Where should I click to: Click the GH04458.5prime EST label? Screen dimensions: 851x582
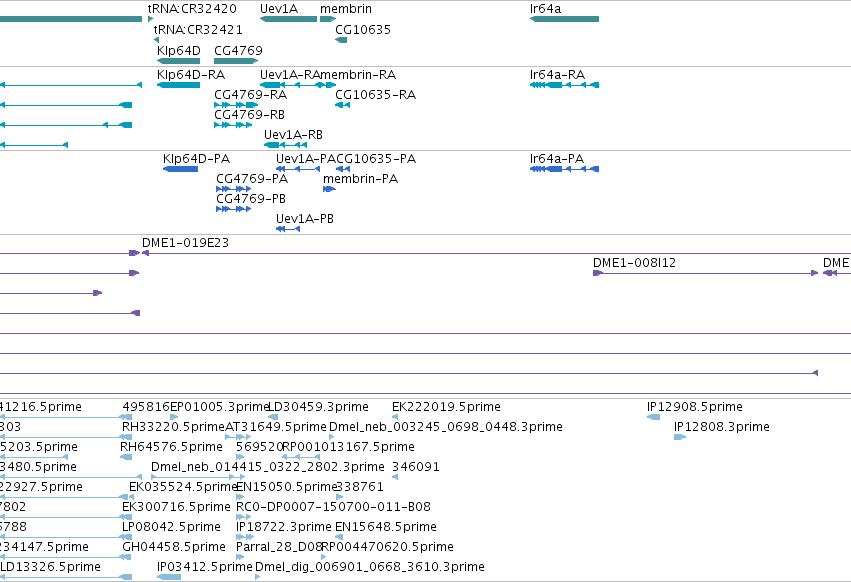coord(174,548)
